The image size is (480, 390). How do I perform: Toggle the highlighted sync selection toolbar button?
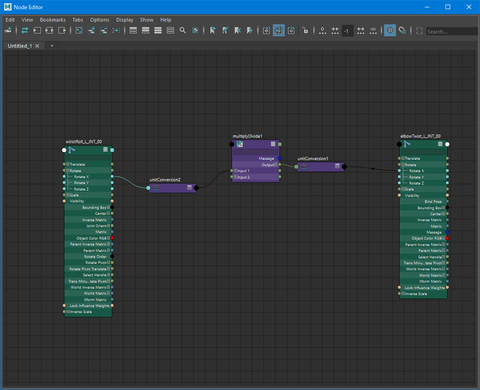tap(279, 31)
